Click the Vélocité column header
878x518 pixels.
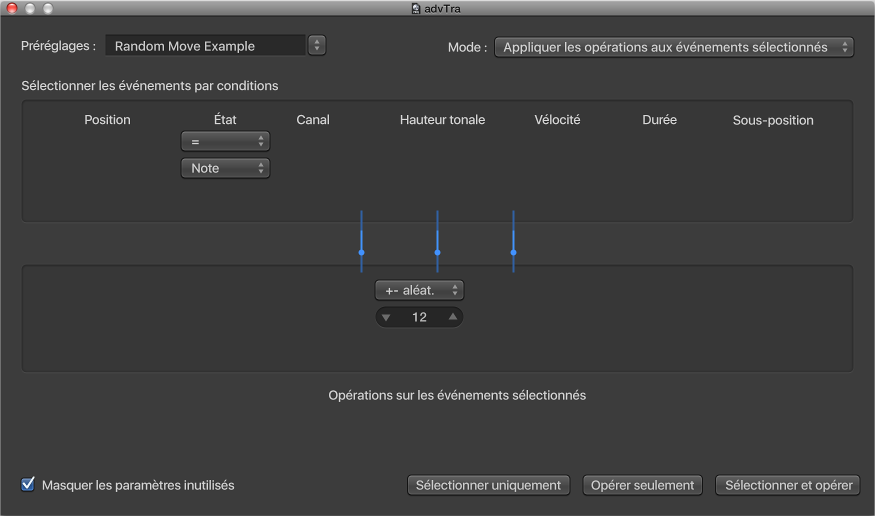pos(558,120)
